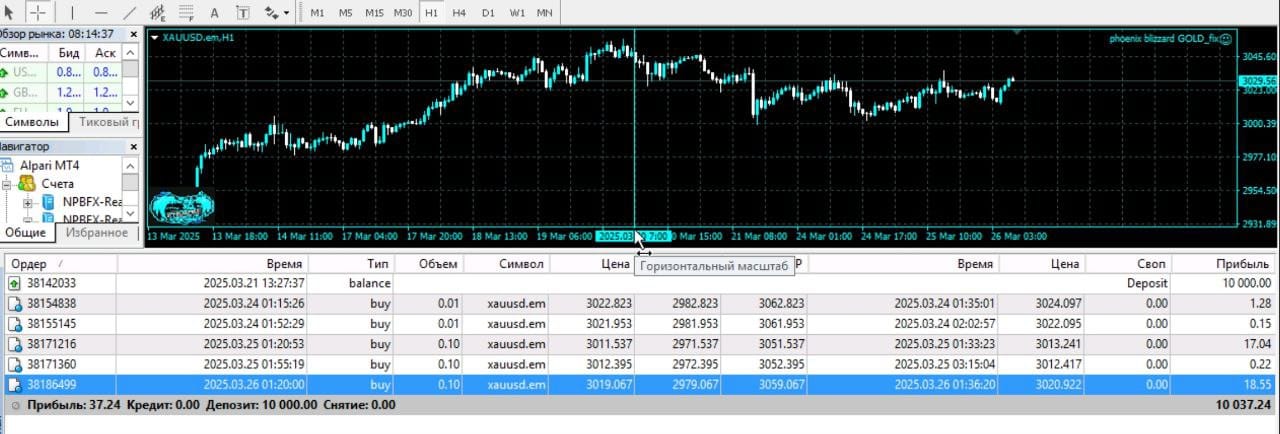This screenshot has height=434, width=1280.
Task: Open the Тиковый график tab
Action: [x=108, y=122]
